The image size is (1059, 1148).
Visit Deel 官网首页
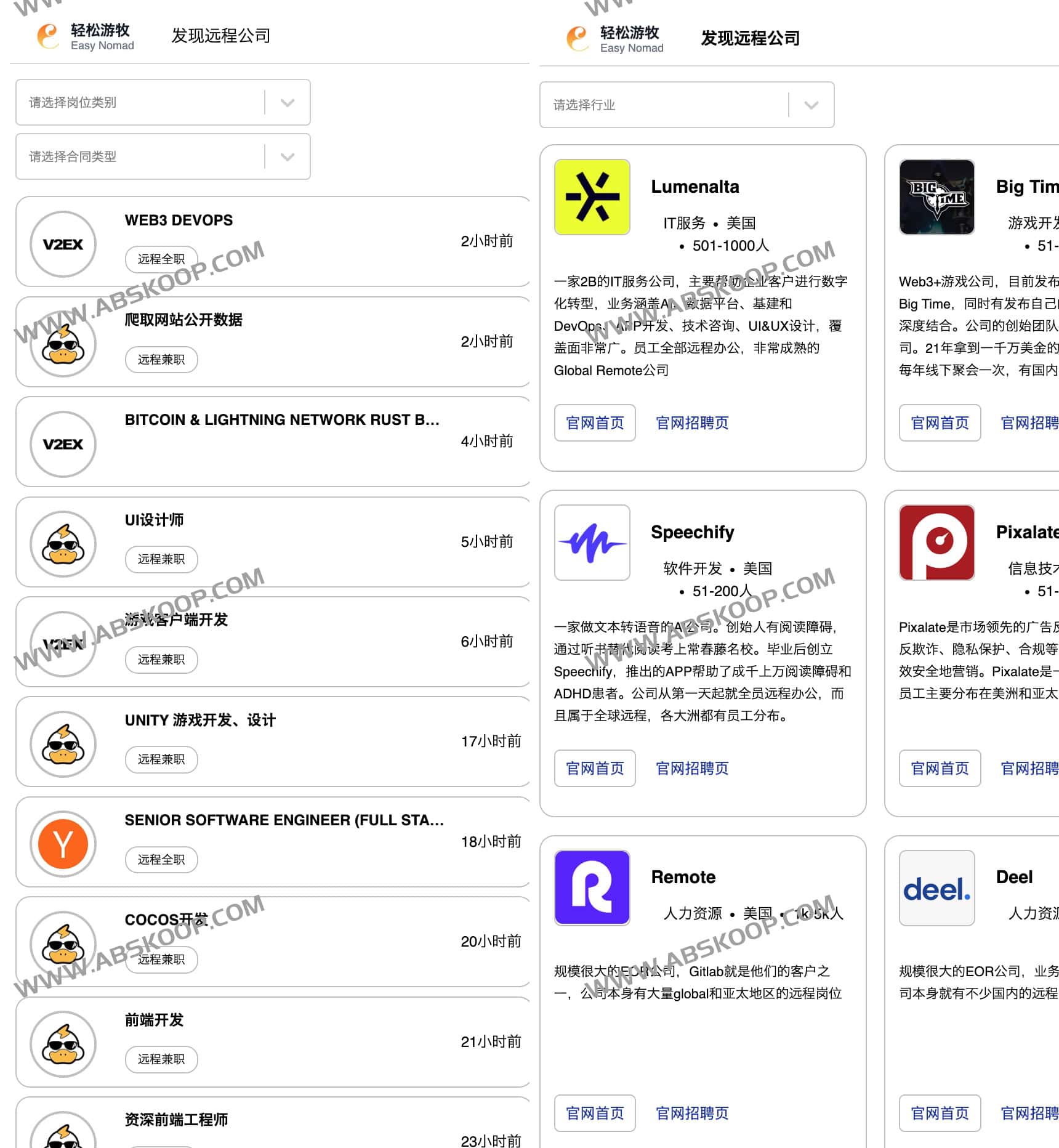coord(940,1114)
